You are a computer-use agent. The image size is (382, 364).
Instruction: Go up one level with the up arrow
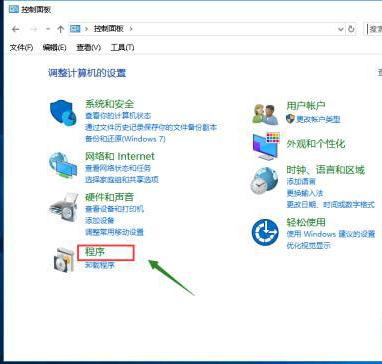point(60,29)
